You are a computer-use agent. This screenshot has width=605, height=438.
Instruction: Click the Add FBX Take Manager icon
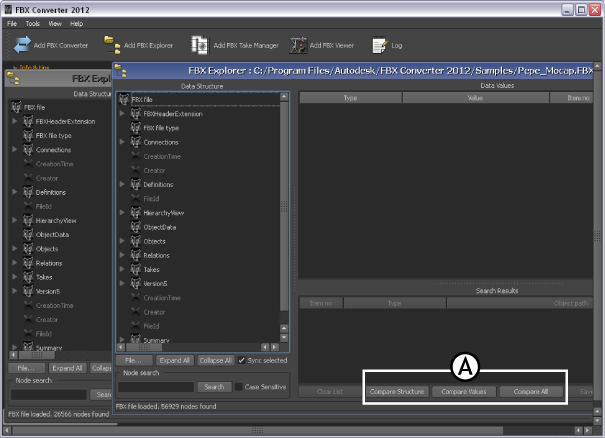click(200, 45)
